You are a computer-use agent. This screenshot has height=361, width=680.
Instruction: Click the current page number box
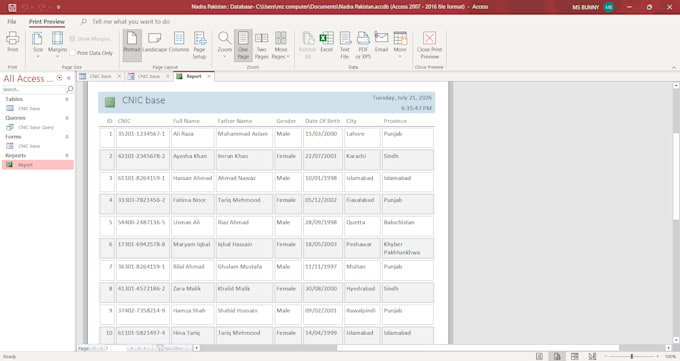click(114, 348)
